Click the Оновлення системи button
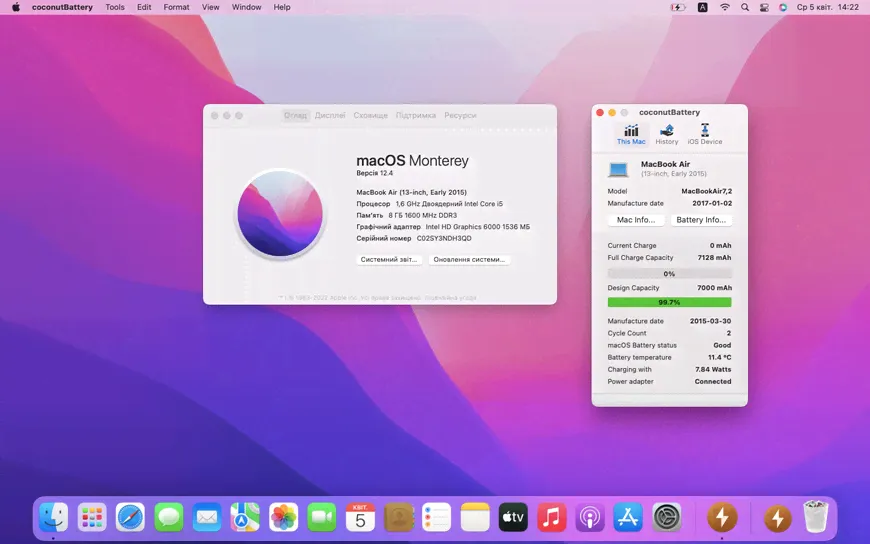 tap(470, 260)
